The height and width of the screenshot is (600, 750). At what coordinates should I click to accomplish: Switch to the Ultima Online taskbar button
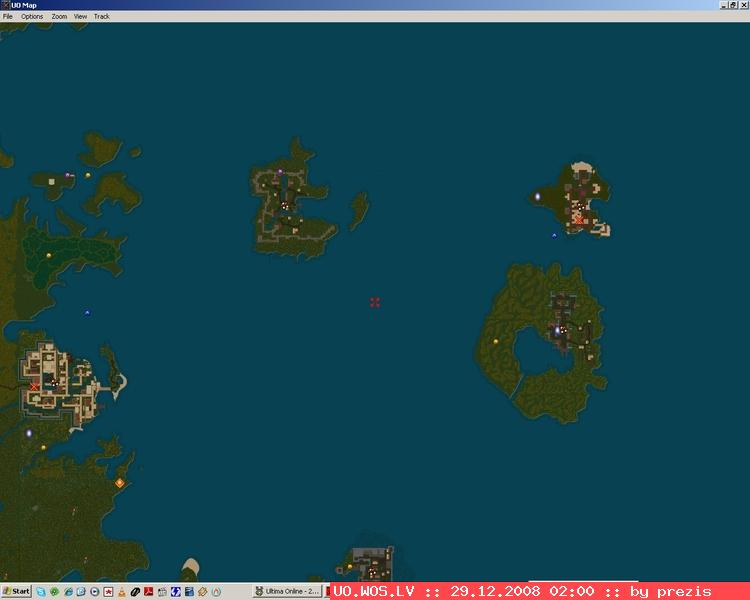tap(288, 591)
